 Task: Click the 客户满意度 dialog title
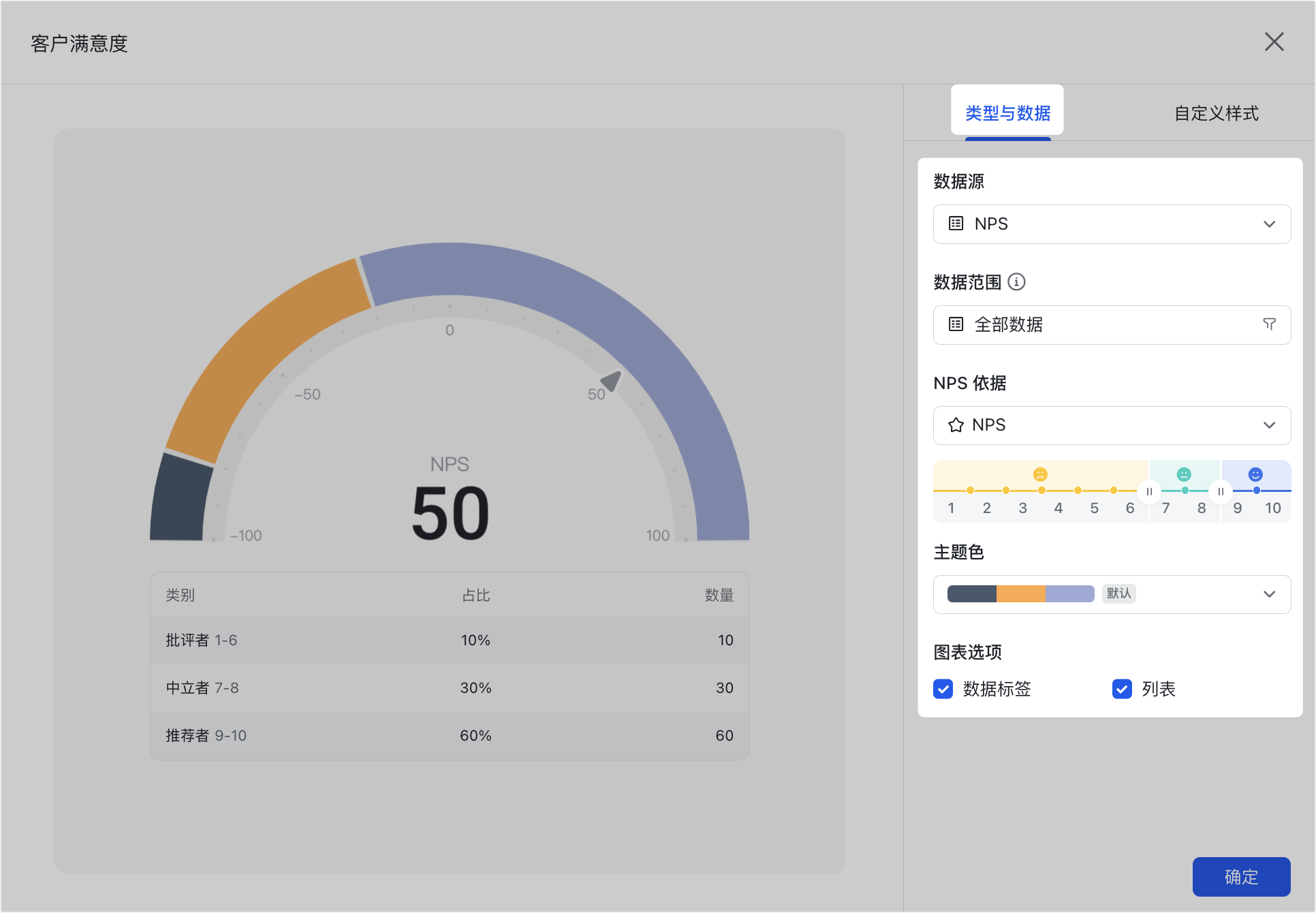coord(79,44)
